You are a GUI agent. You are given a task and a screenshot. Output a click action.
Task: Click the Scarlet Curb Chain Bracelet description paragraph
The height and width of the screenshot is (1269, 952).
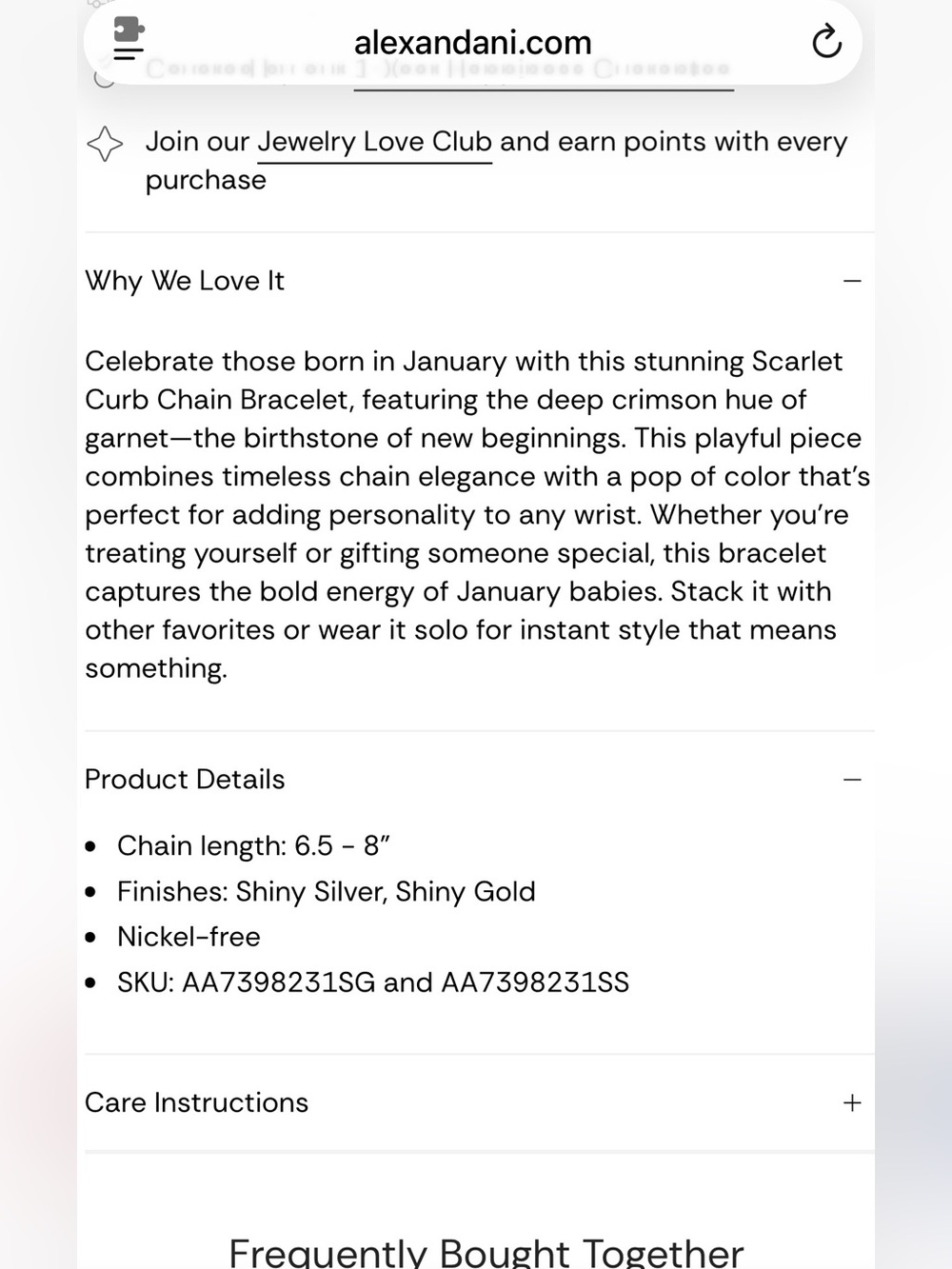click(478, 515)
